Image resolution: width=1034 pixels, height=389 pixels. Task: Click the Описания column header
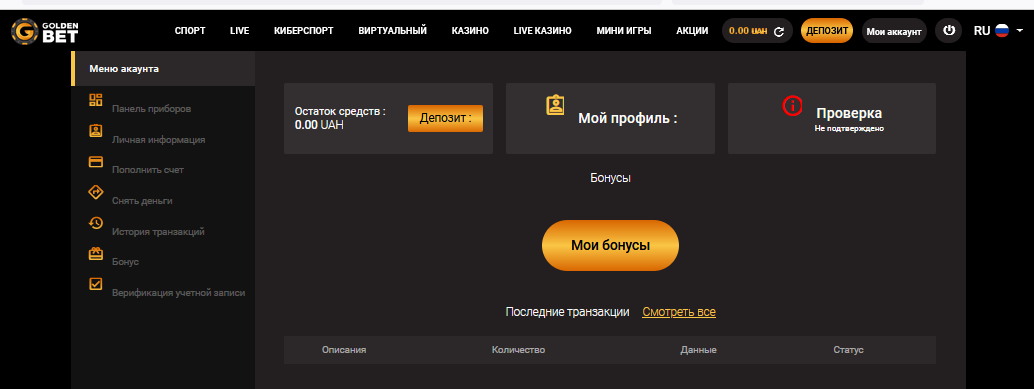point(344,350)
